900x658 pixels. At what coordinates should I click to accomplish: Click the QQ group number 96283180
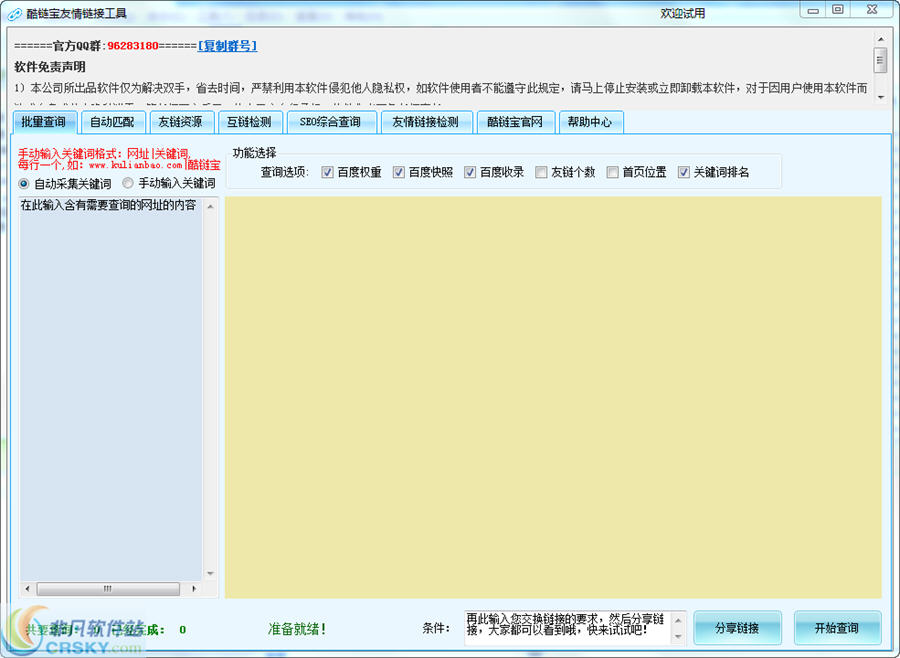pyautogui.click(x=133, y=46)
